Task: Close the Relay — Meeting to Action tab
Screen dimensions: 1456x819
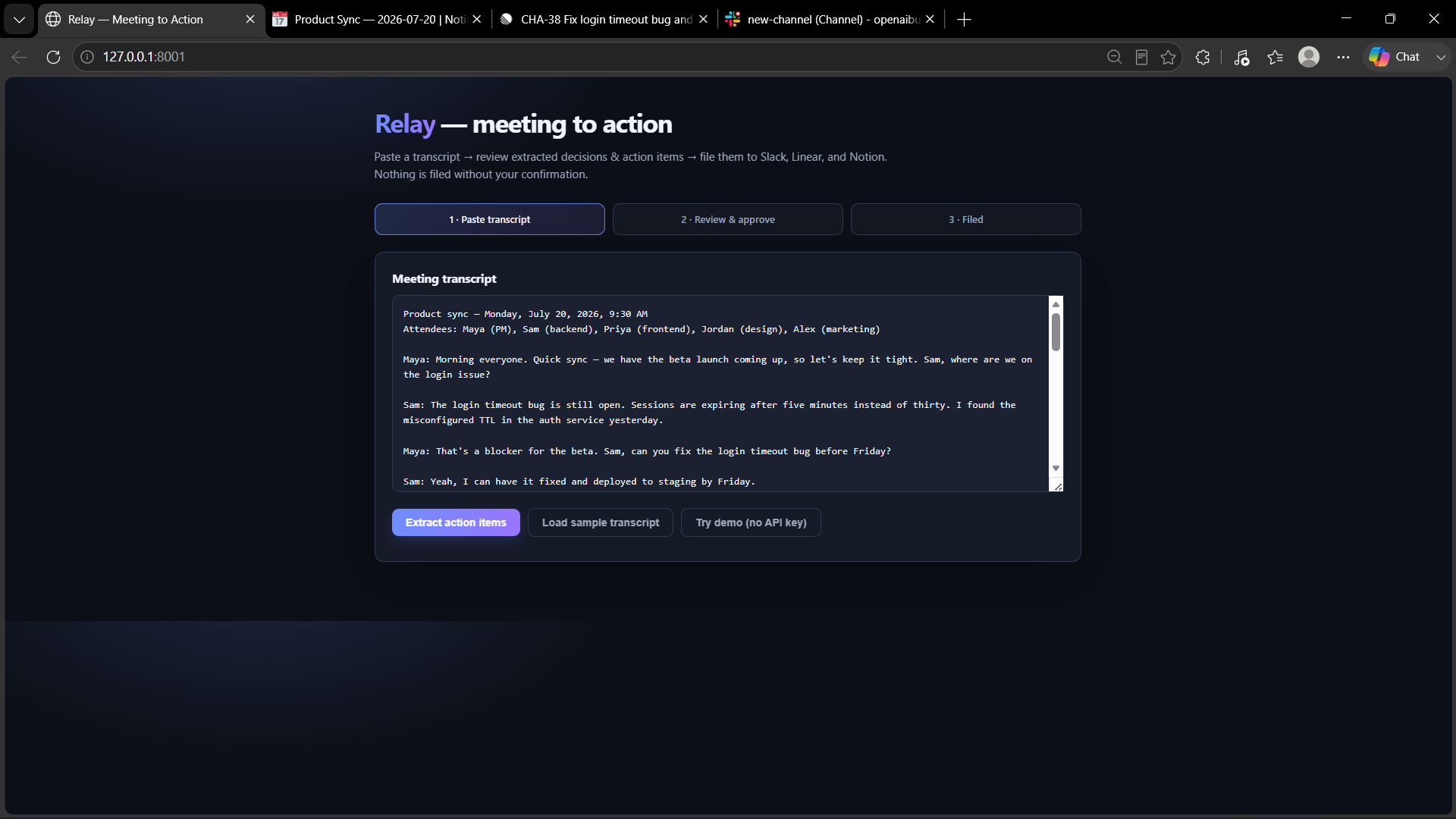Action: click(250, 20)
